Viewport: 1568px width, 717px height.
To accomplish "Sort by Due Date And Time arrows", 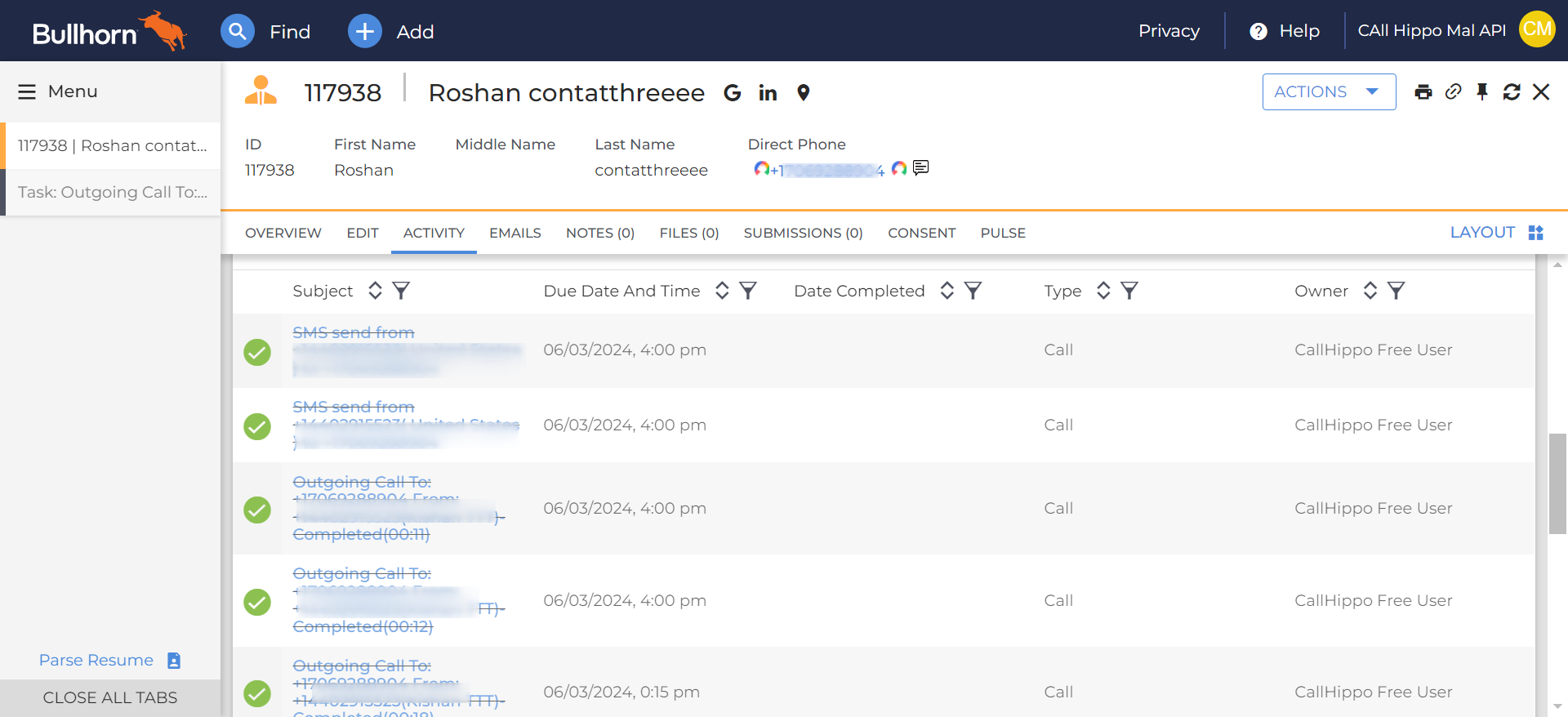I will tap(722, 291).
